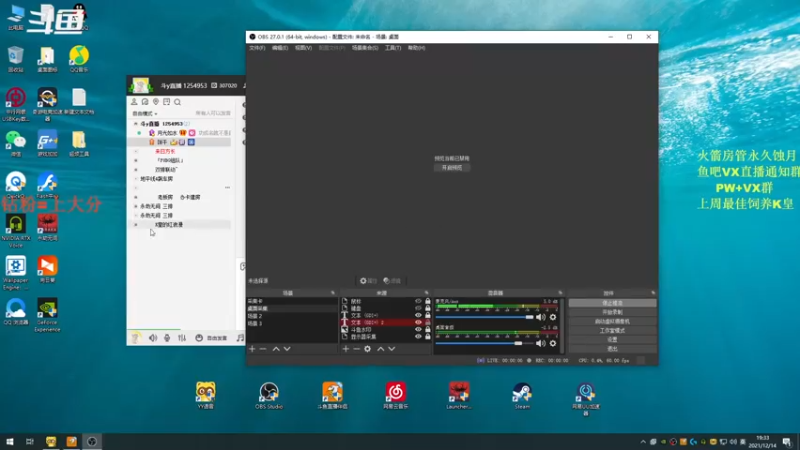Open ellipsis options in YY channel list
800x450 pixels.
(x=227, y=188)
